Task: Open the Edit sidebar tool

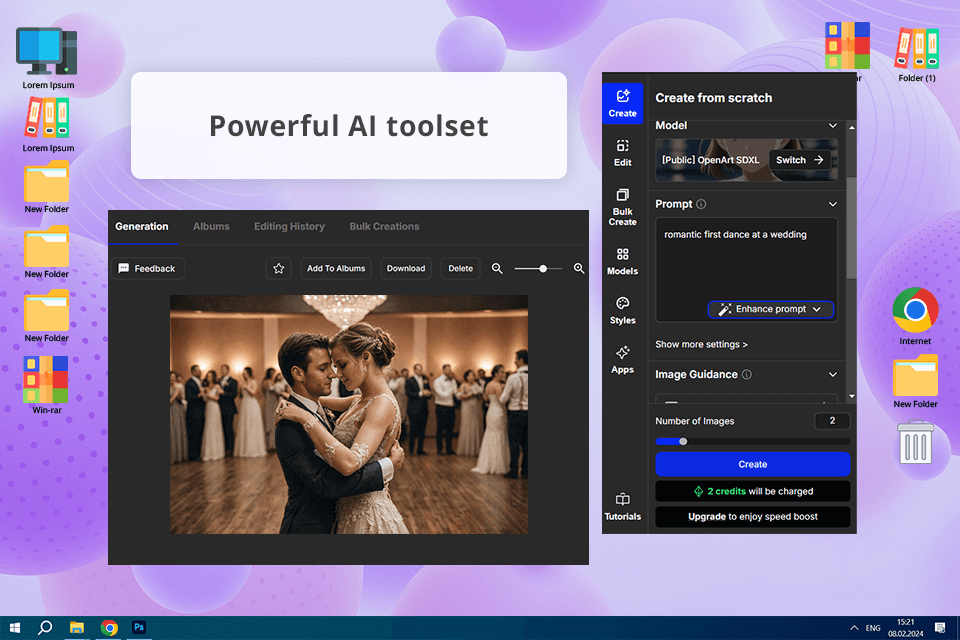Action: [x=622, y=152]
